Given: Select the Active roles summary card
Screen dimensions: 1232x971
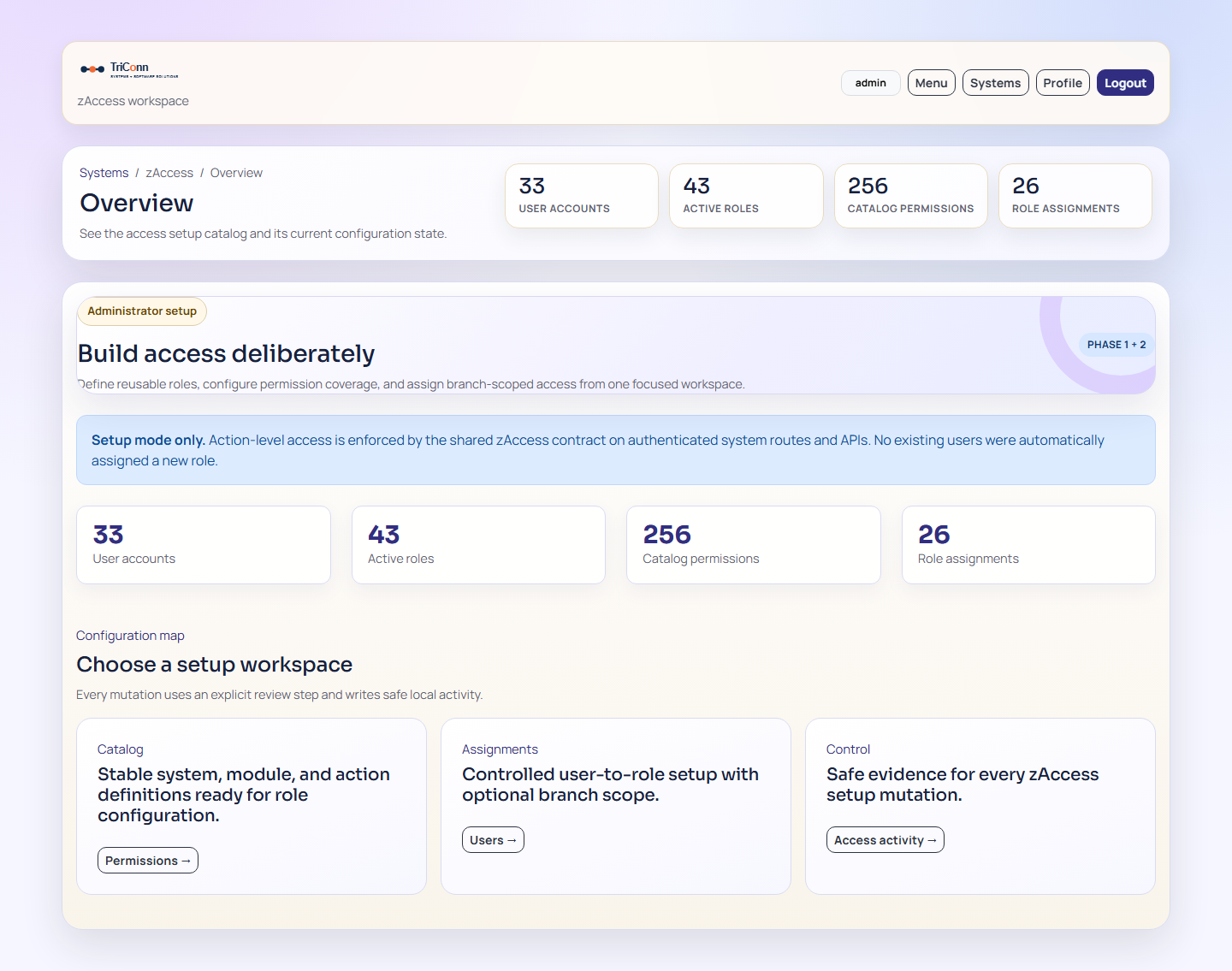Looking at the screenshot, I should click(x=478, y=545).
